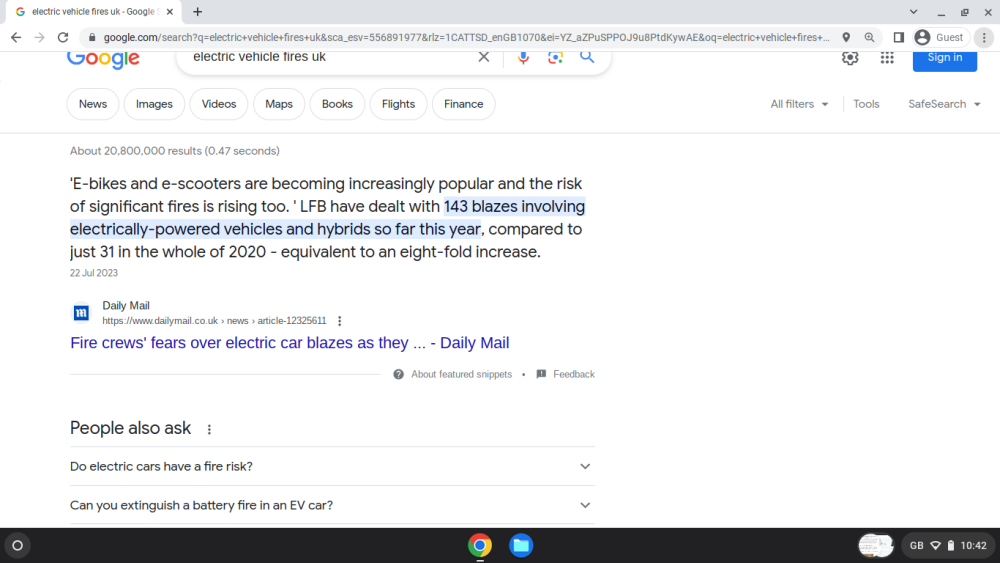Click the '22 Jul 2023' date text

click(x=94, y=273)
